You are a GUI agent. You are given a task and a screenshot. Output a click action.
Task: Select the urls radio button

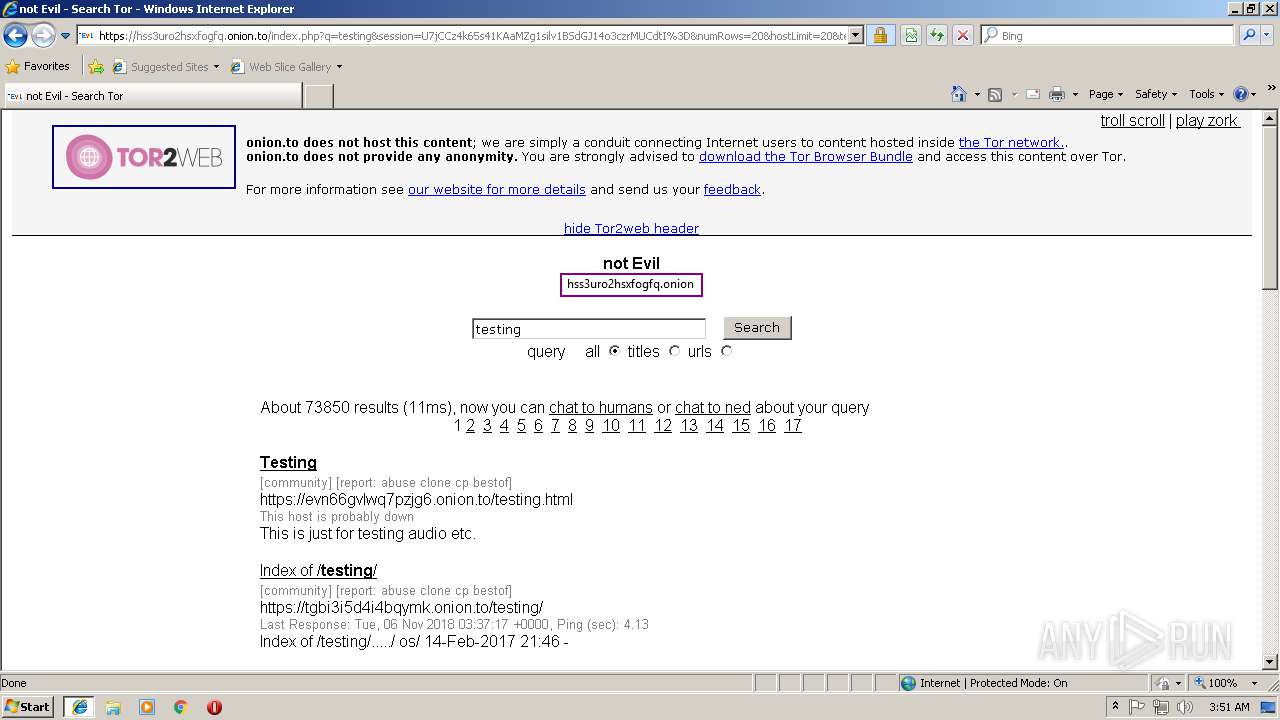tap(726, 351)
